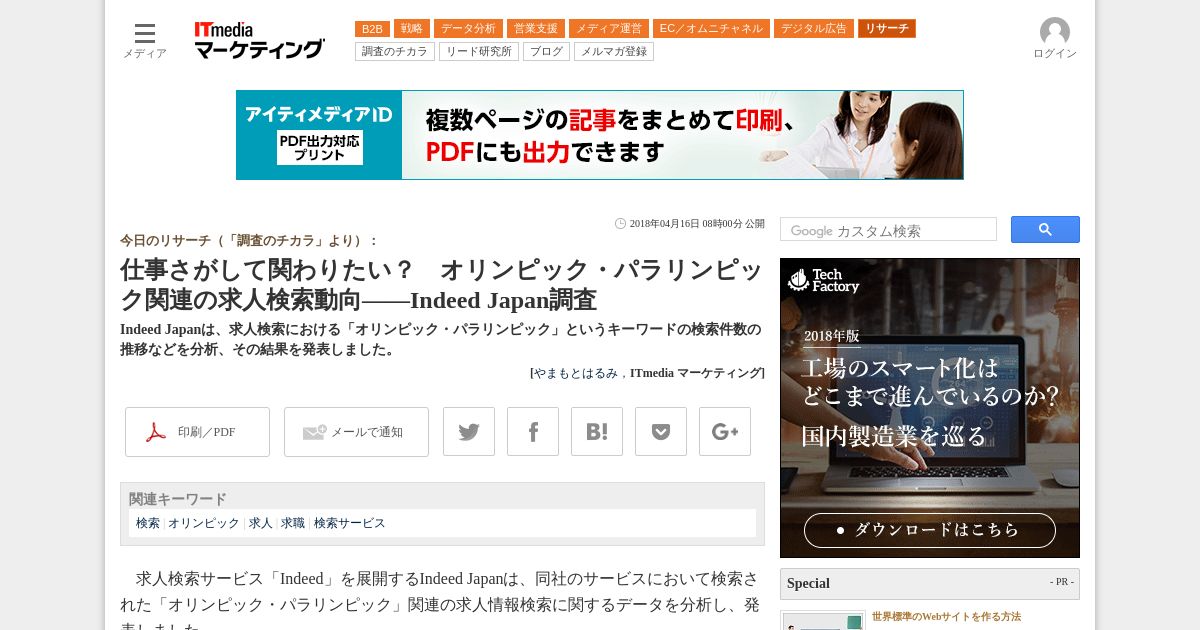Open the デジタル広告 category tab
Image resolution: width=1200 pixels, height=630 pixels.
tap(814, 29)
